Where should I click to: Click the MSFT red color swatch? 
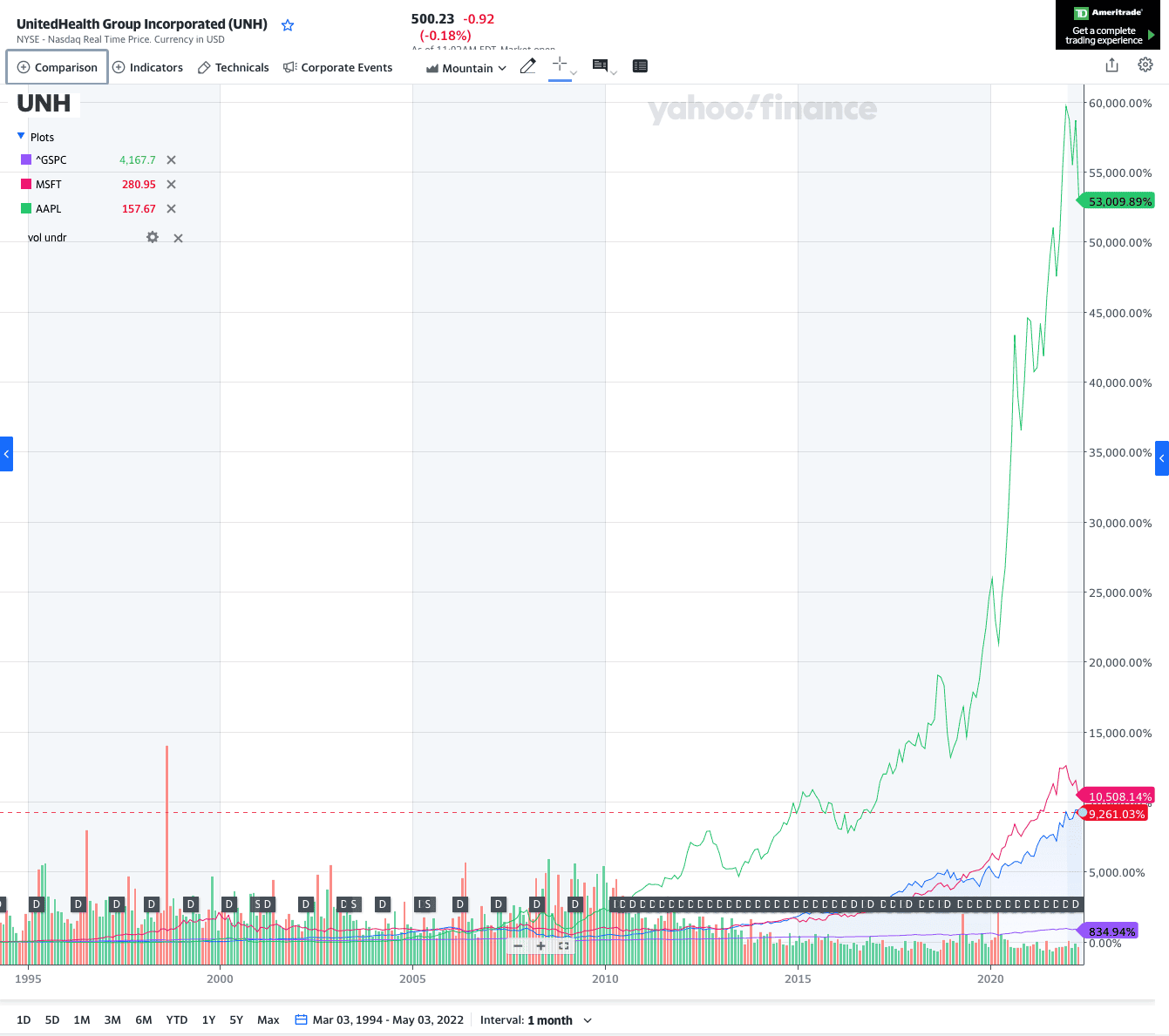[x=26, y=184]
